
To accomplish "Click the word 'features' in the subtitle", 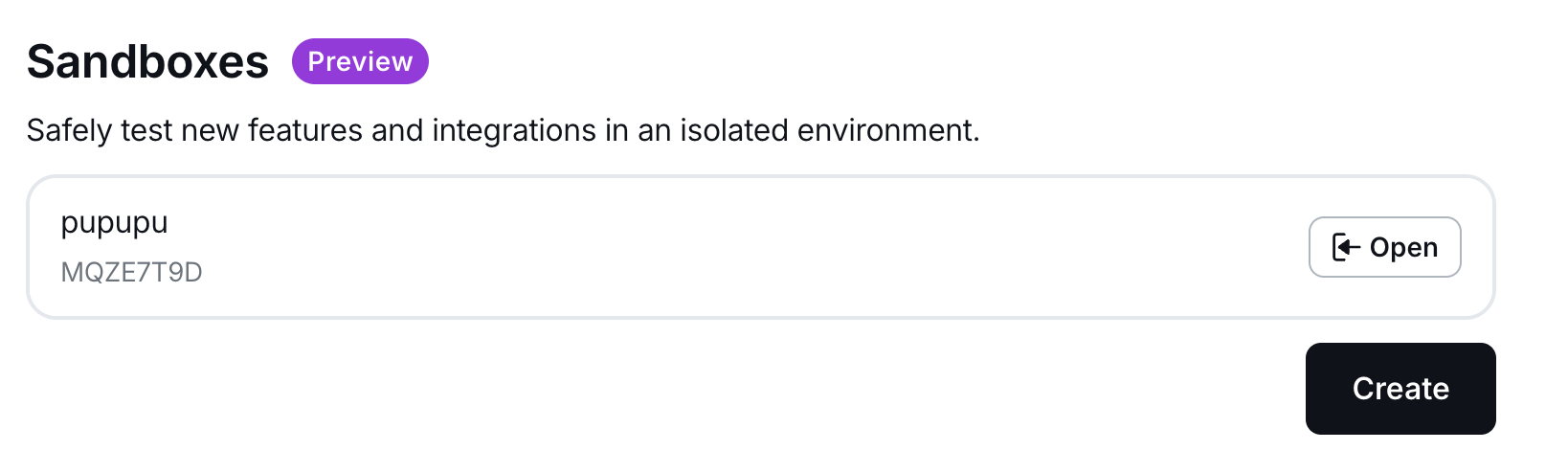I will [304, 130].
